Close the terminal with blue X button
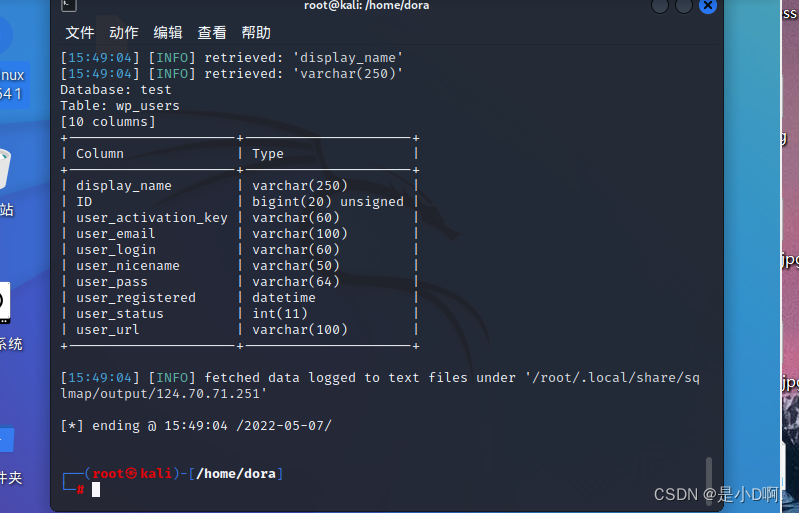 click(x=708, y=6)
